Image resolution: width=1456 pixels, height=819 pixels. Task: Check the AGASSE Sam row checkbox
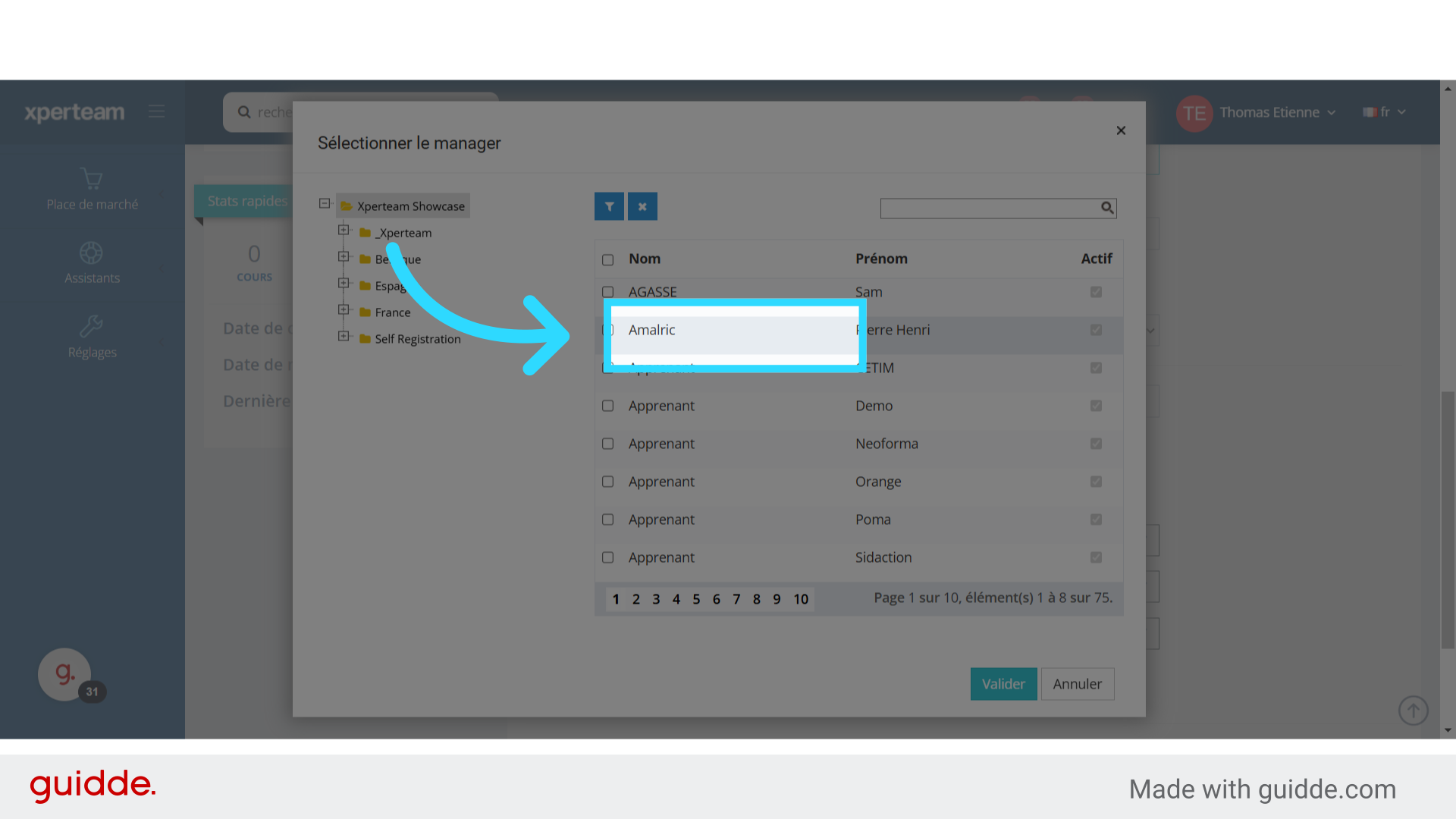point(607,292)
